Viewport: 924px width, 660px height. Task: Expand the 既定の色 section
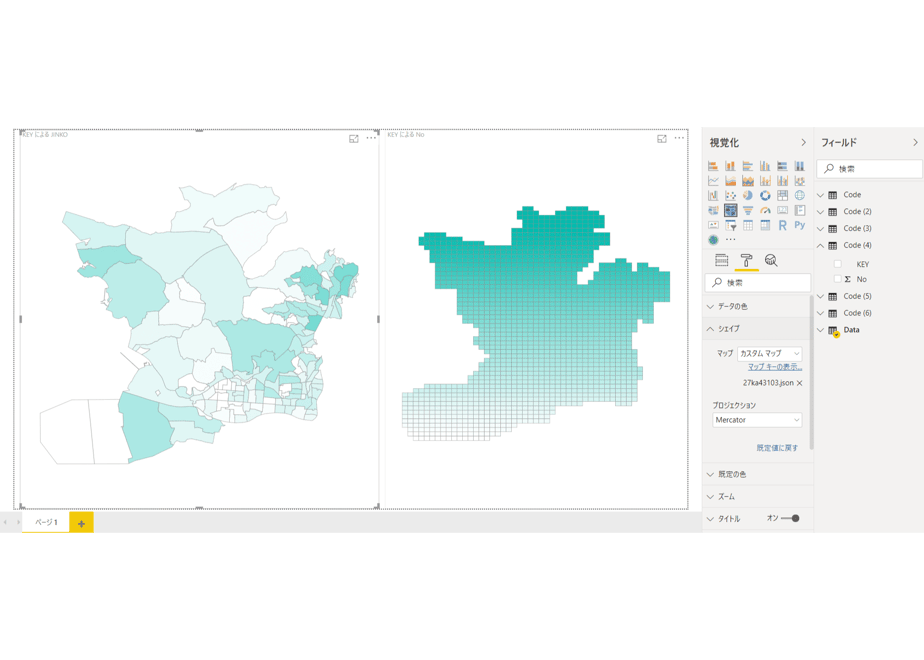[x=757, y=474]
